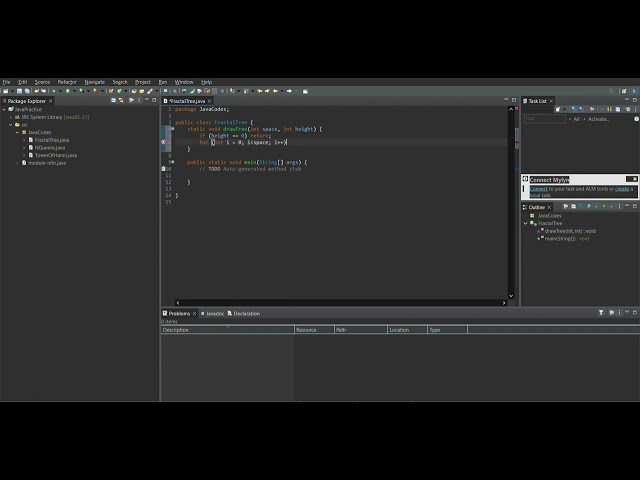Select drawTree(int, int) in Outline
Viewport: 640px width, 480px height.
tap(570, 231)
